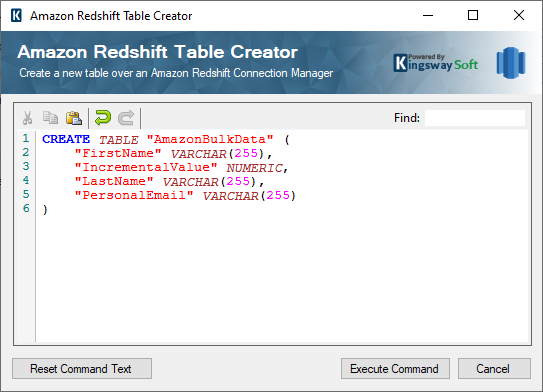Click the Copy icon in editor toolbar
Screen dimensions: 543x392
[51, 118]
